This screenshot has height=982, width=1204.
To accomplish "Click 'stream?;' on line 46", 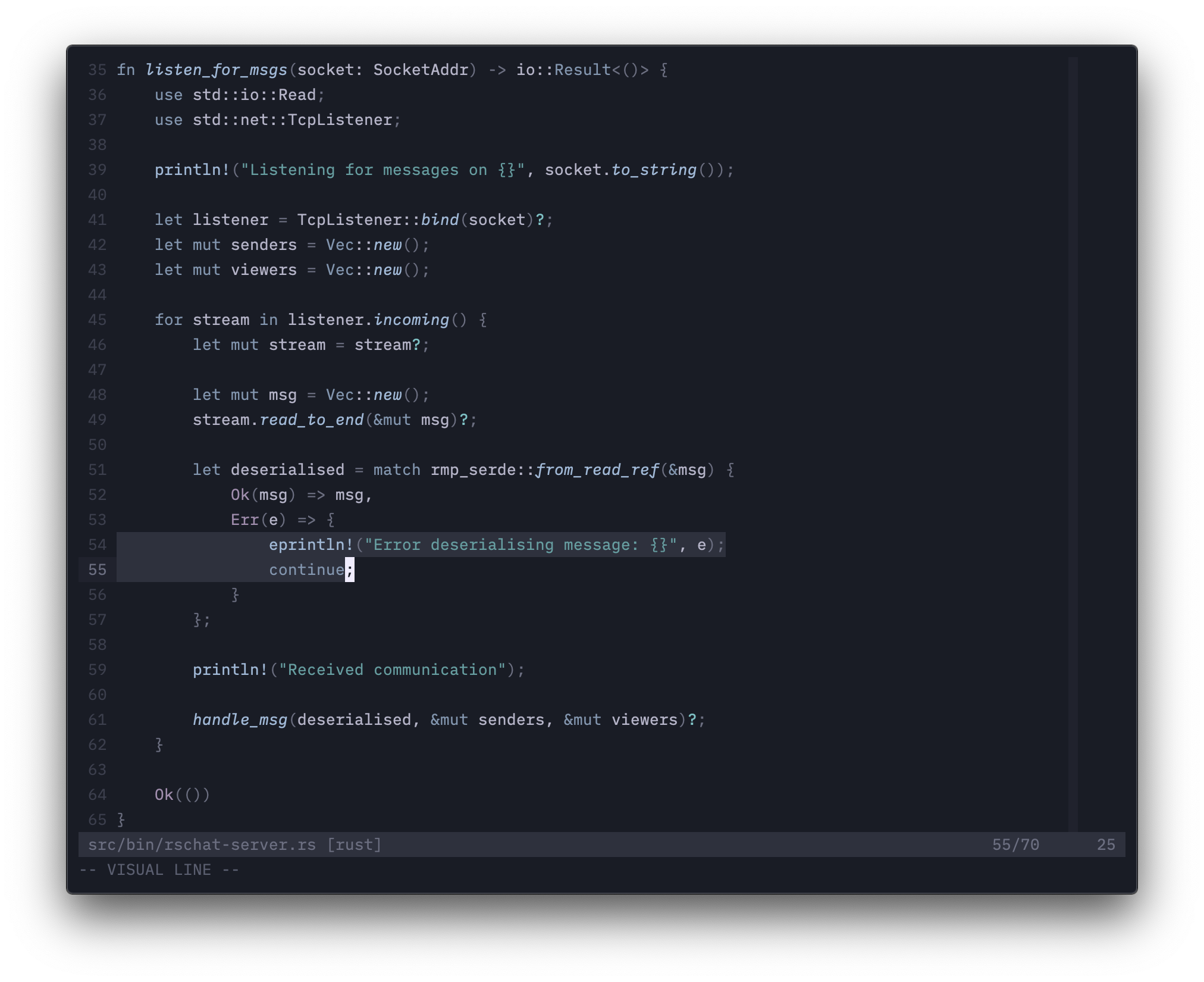I will (x=392, y=345).
